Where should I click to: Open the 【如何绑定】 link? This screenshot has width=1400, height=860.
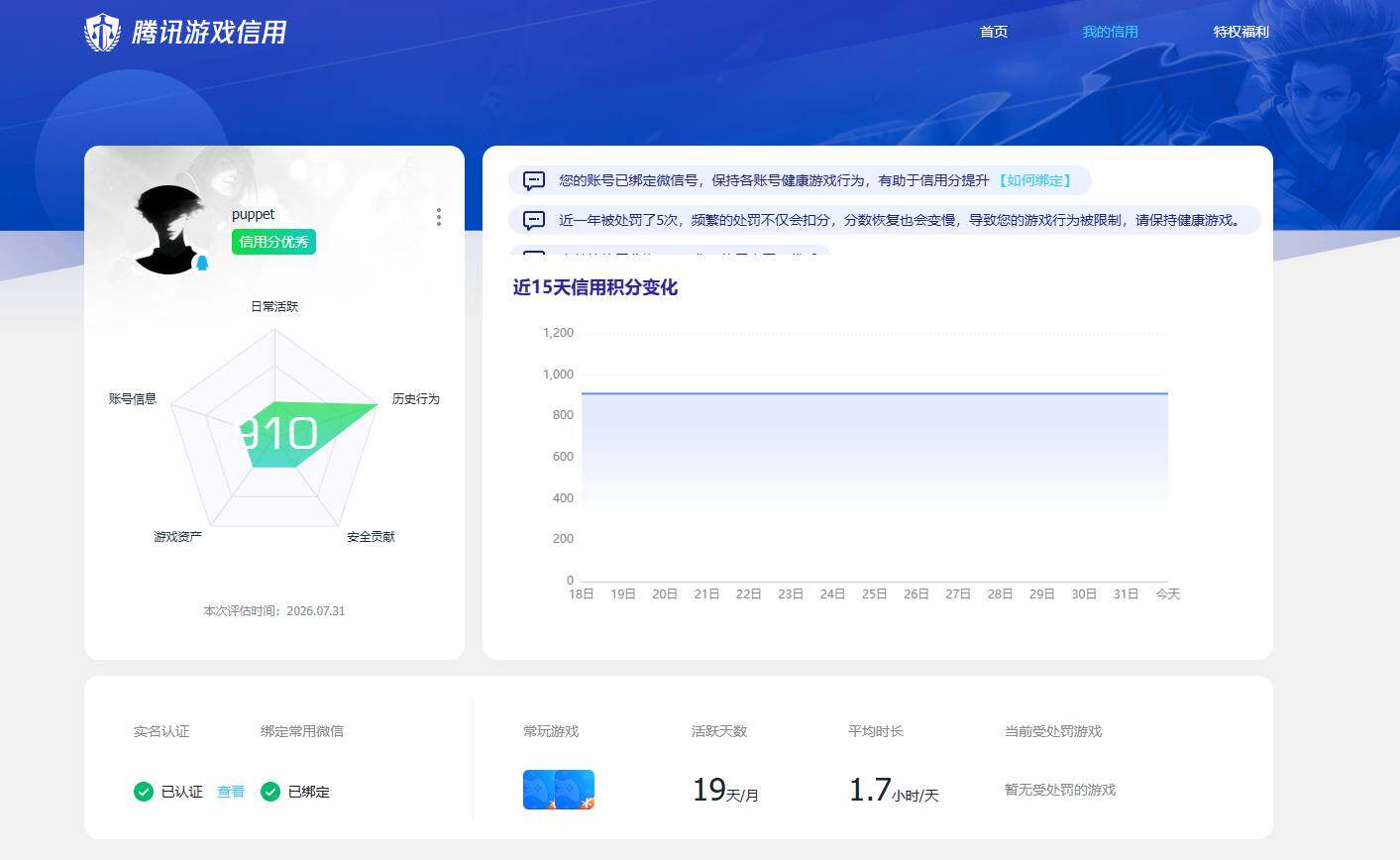[1035, 180]
